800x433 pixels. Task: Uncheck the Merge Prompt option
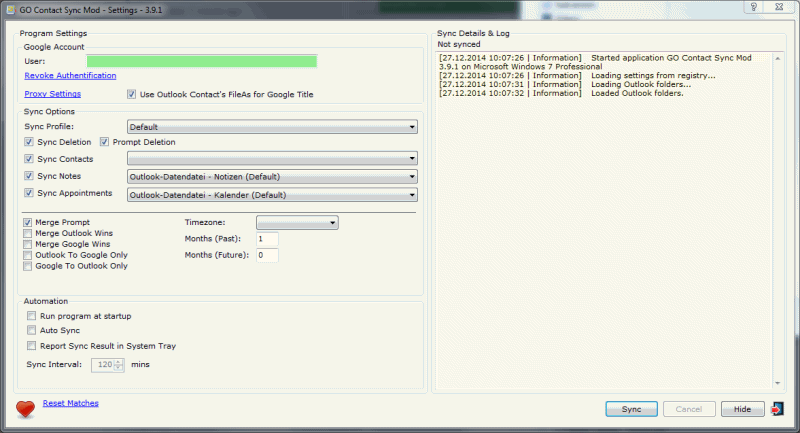point(28,222)
